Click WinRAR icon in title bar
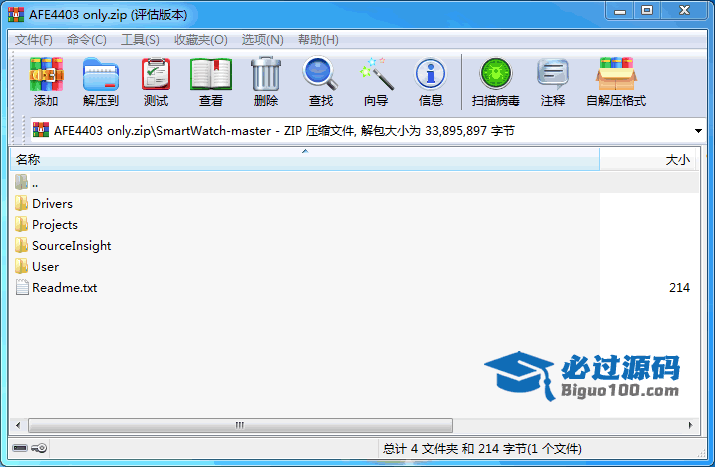715x467 pixels. (x=16, y=14)
